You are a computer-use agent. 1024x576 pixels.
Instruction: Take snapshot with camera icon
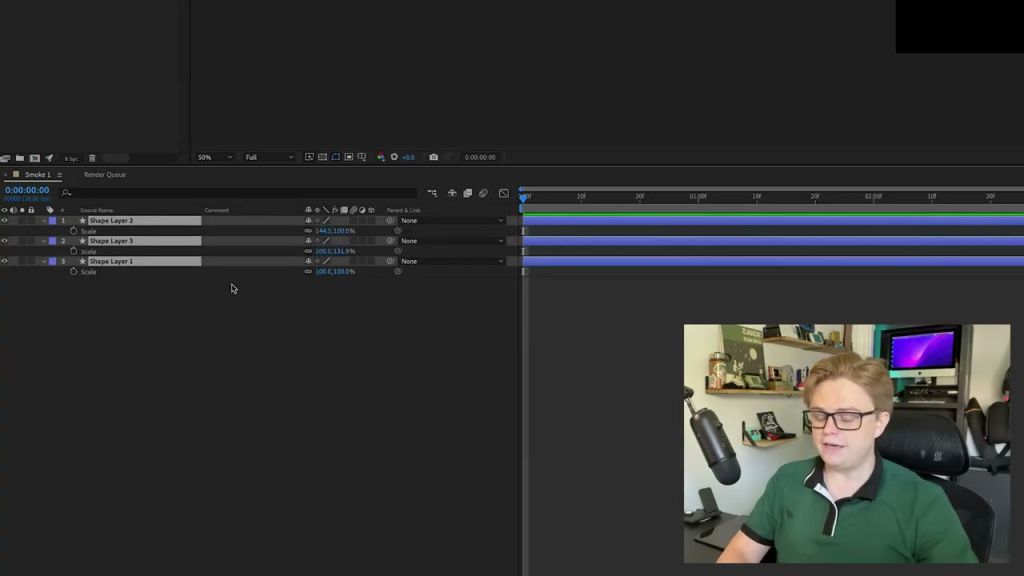(x=434, y=157)
